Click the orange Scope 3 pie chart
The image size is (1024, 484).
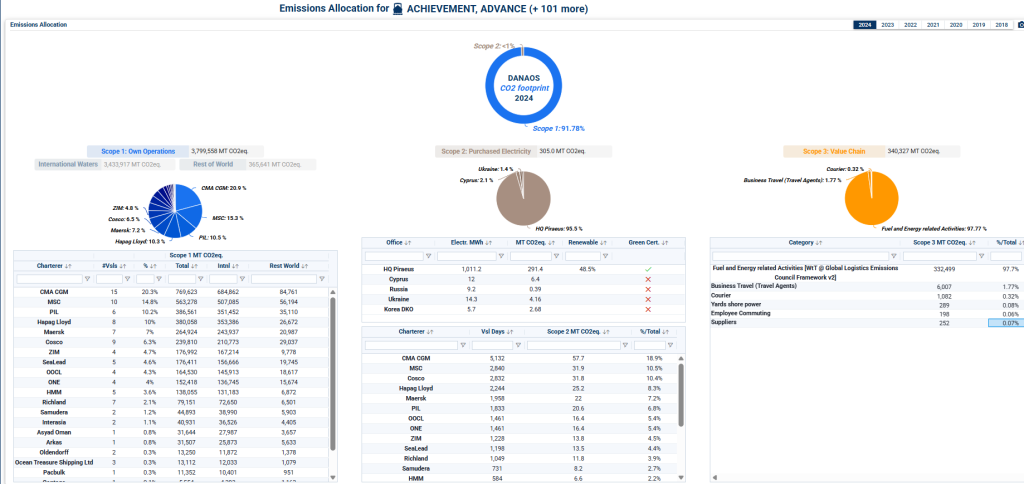pos(871,199)
